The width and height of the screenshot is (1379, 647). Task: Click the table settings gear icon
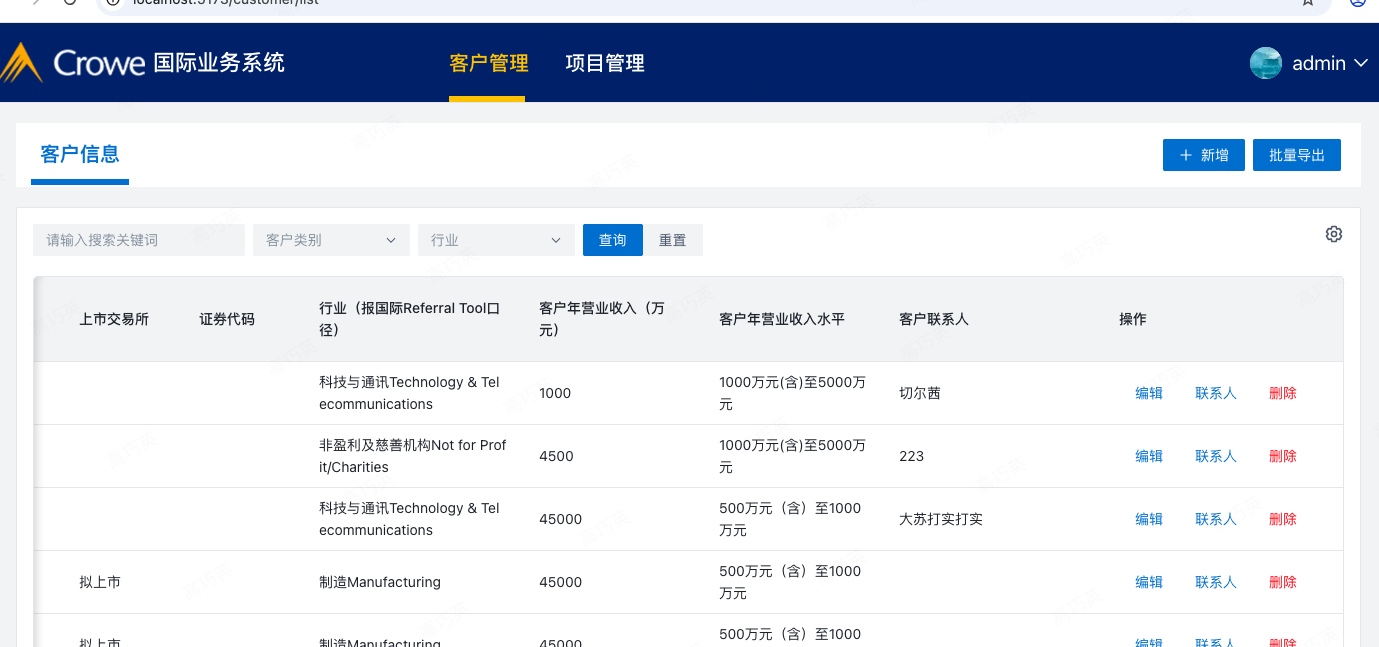coord(1333,234)
